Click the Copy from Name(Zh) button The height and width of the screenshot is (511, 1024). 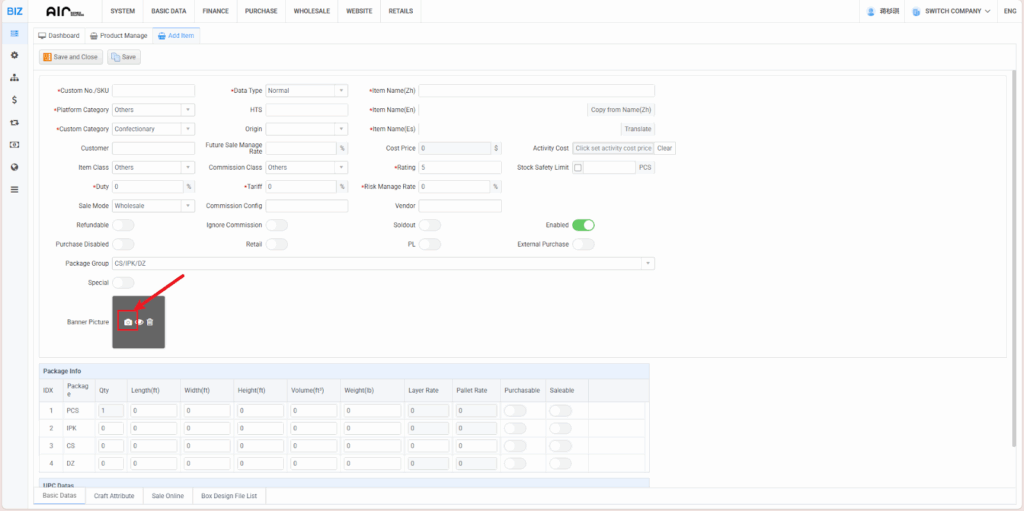coord(620,110)
